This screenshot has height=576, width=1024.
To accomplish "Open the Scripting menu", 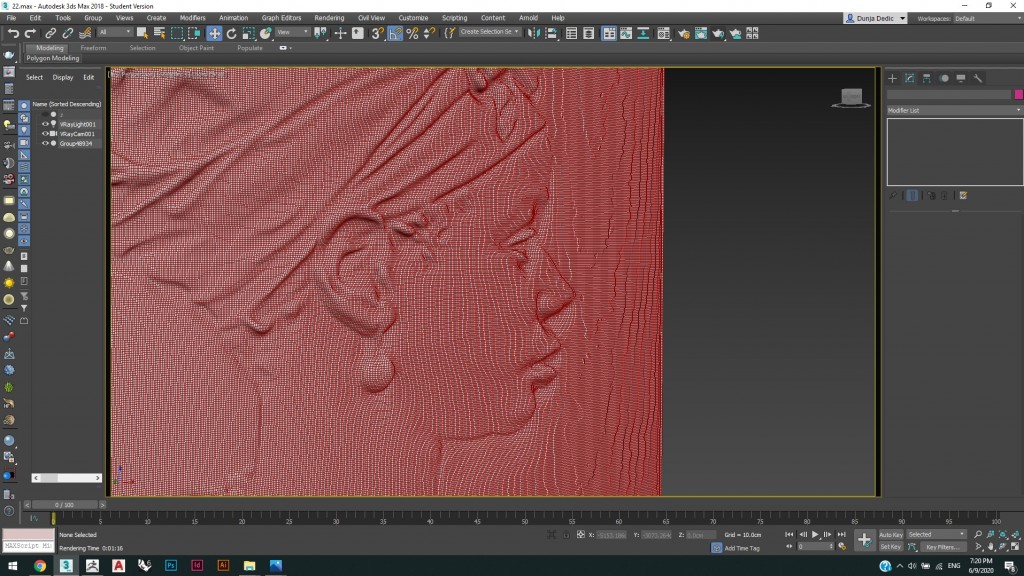I will [x=454, y=18].
